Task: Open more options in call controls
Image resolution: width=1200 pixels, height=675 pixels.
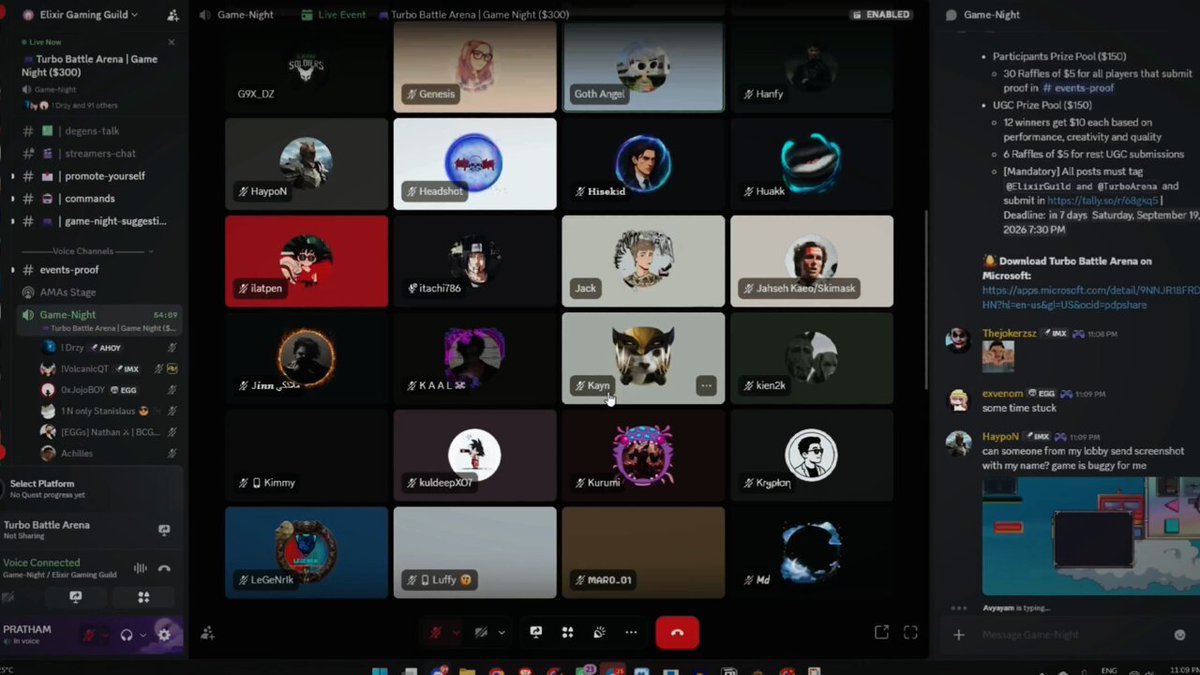Action: (631, 632)
